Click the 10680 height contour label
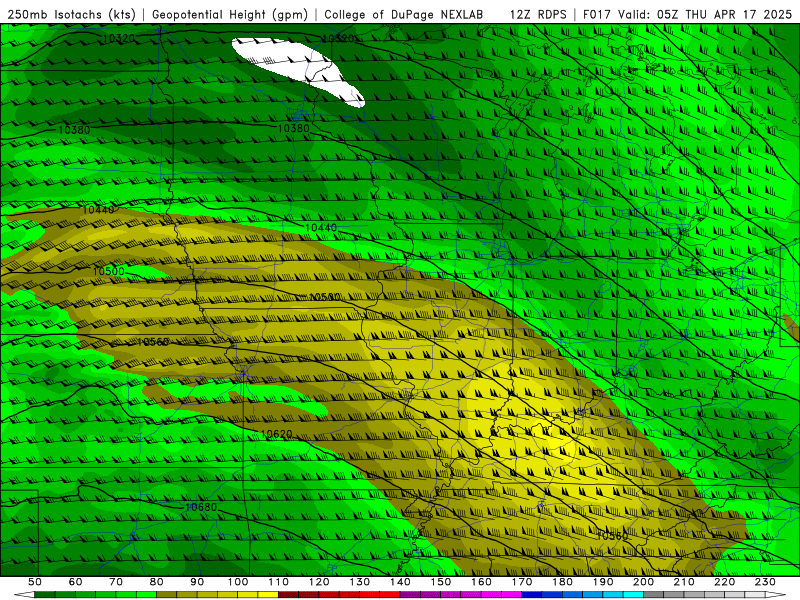 pos(201,507)
